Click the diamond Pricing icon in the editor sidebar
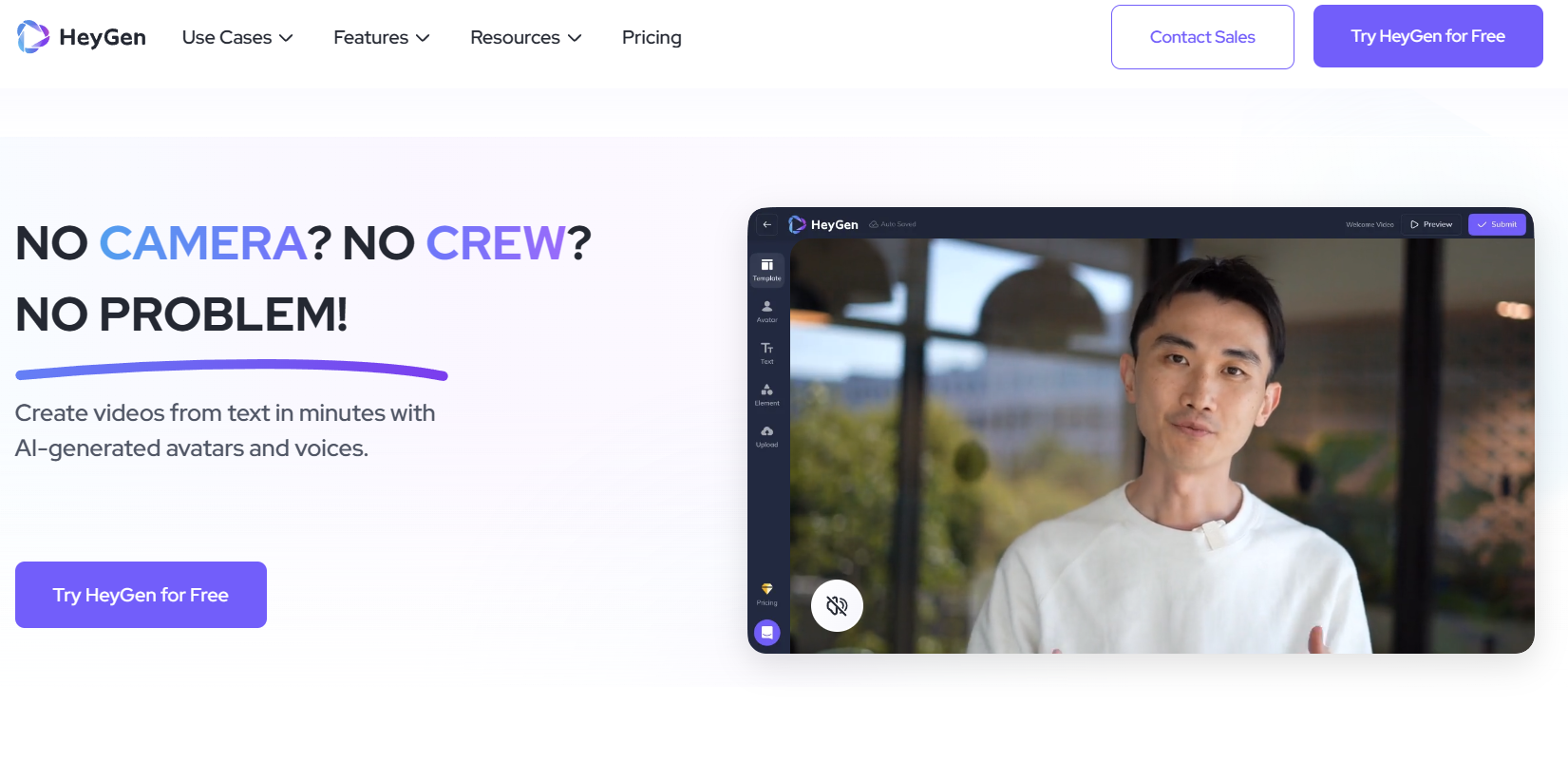1568x762 pixels. pyautogui.click(x=767, y=595)
